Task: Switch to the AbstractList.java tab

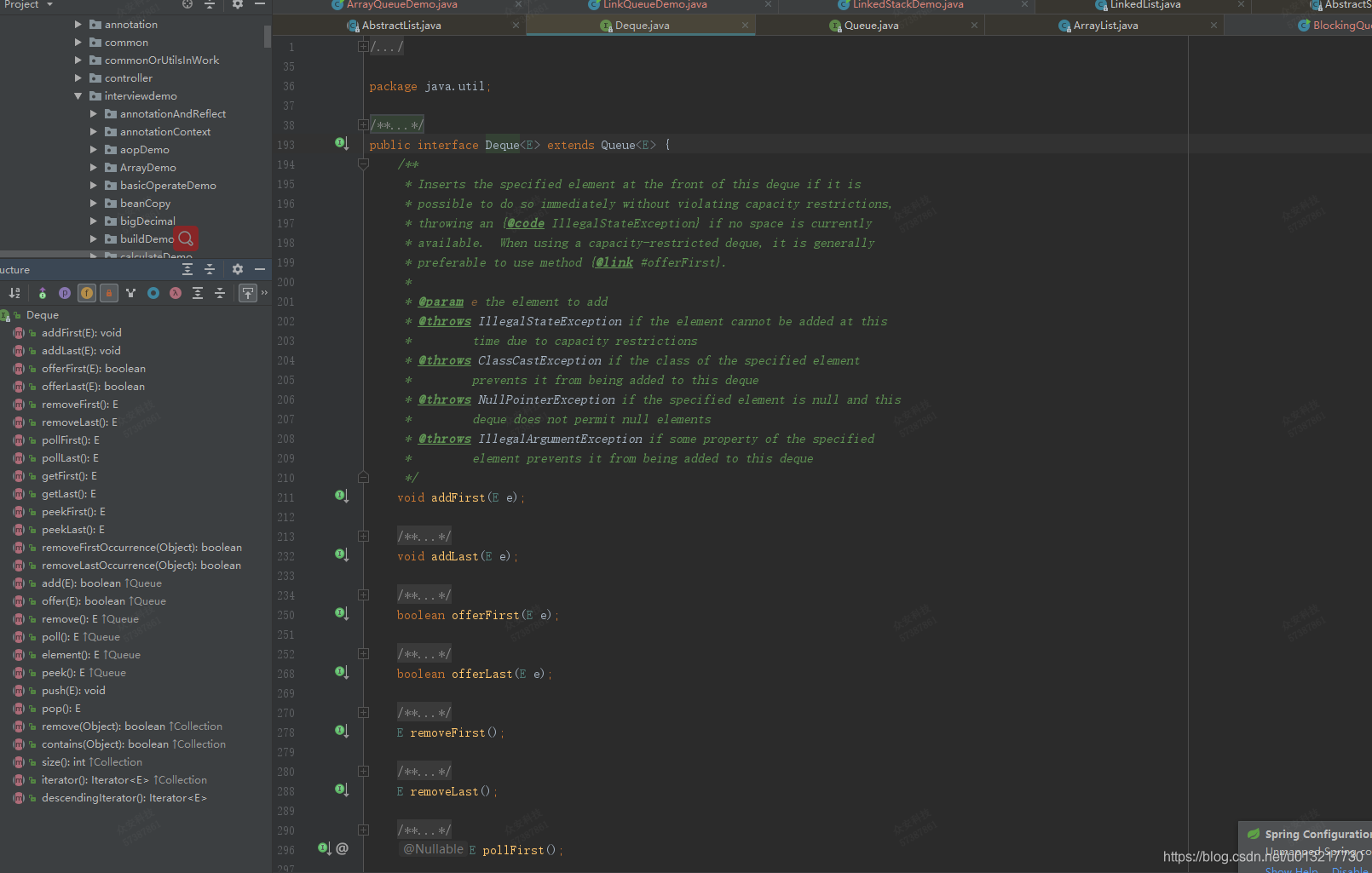Action: [x=401, y=26]
